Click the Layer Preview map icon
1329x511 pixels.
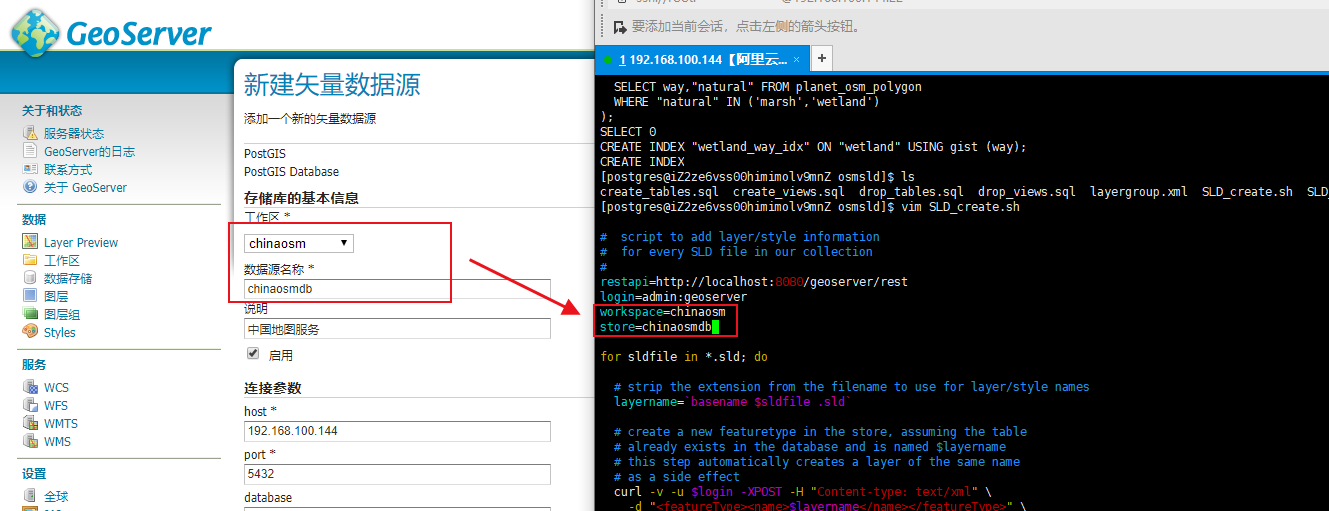[x=30, y=242]
